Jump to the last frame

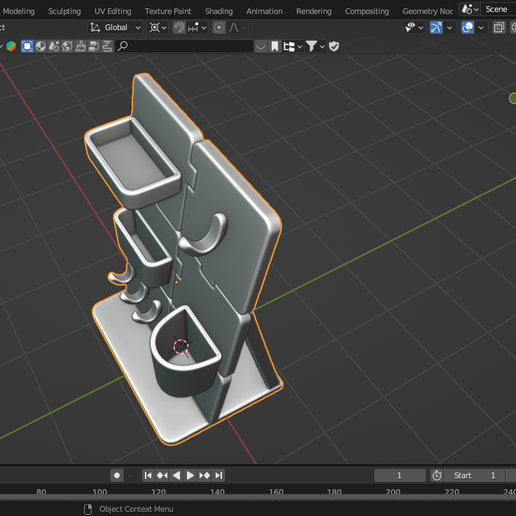[218, 475]
